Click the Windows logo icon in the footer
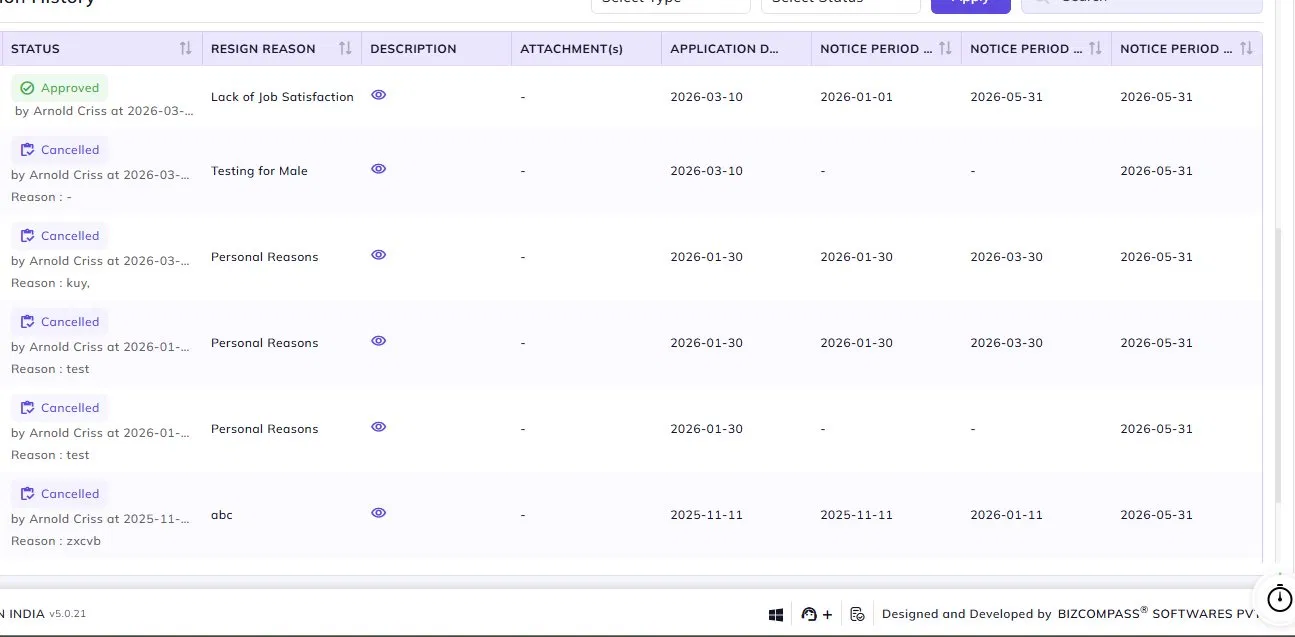 tap(775, 614)
